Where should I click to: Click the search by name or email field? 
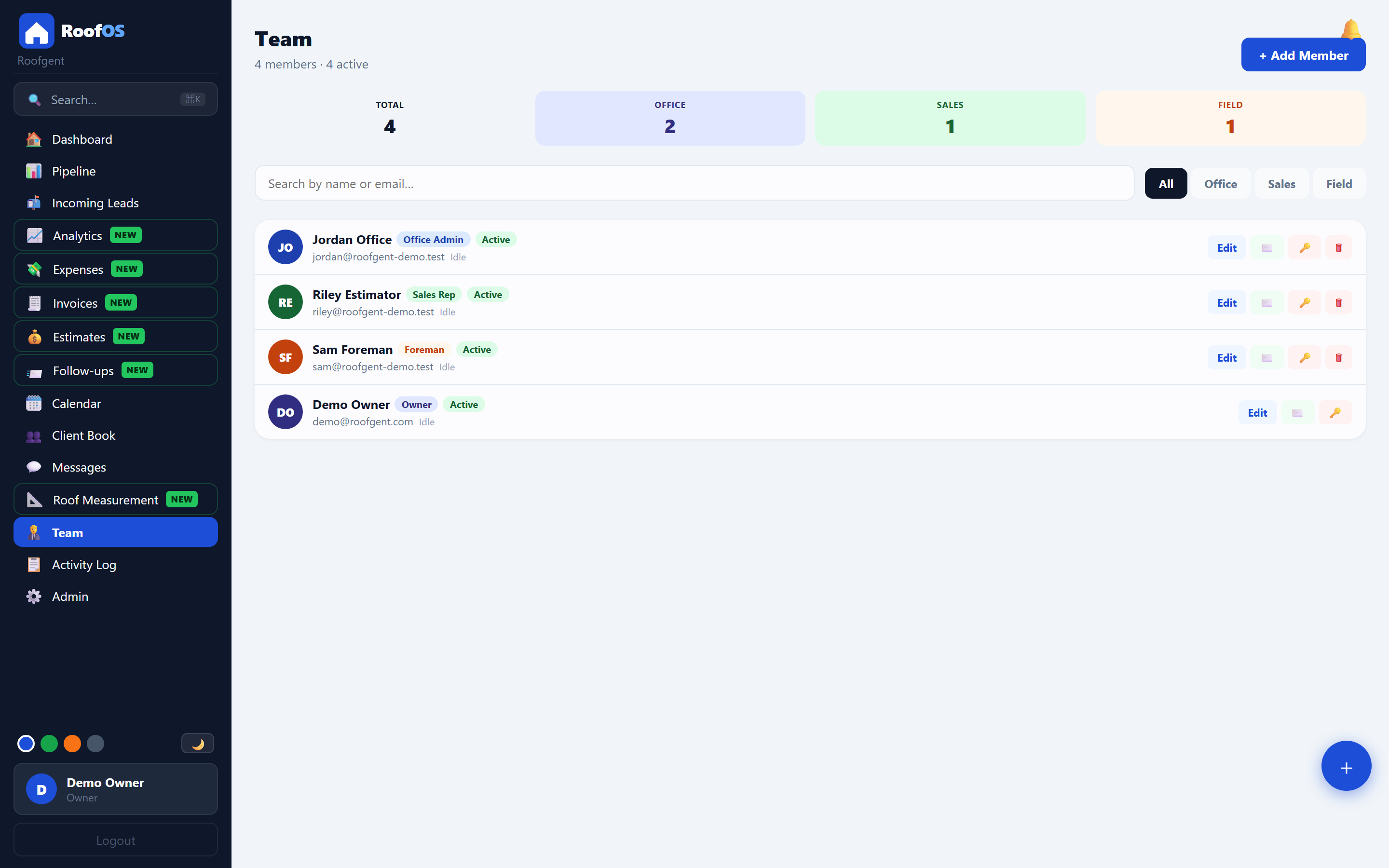689,183
